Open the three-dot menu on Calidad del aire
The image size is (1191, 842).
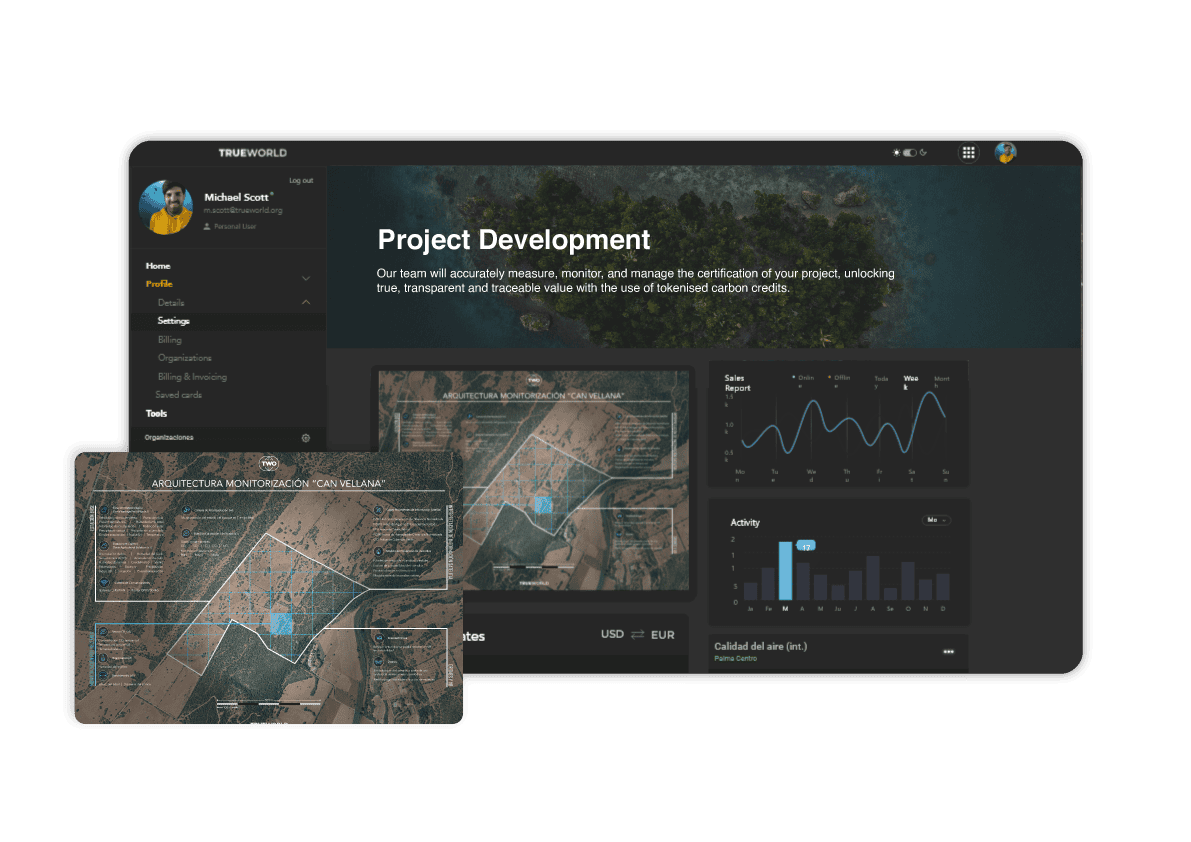point(948,651)
